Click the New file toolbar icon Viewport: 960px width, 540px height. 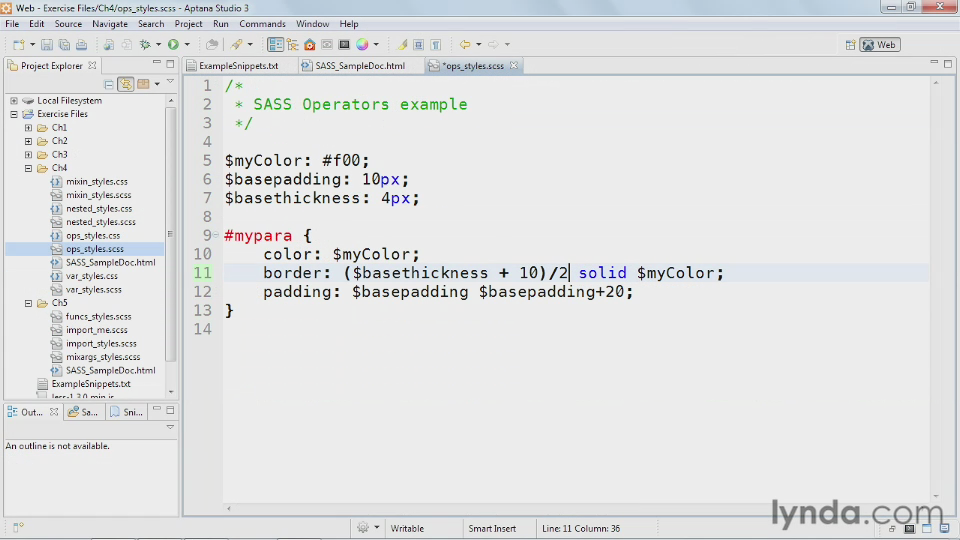[19, 45]
